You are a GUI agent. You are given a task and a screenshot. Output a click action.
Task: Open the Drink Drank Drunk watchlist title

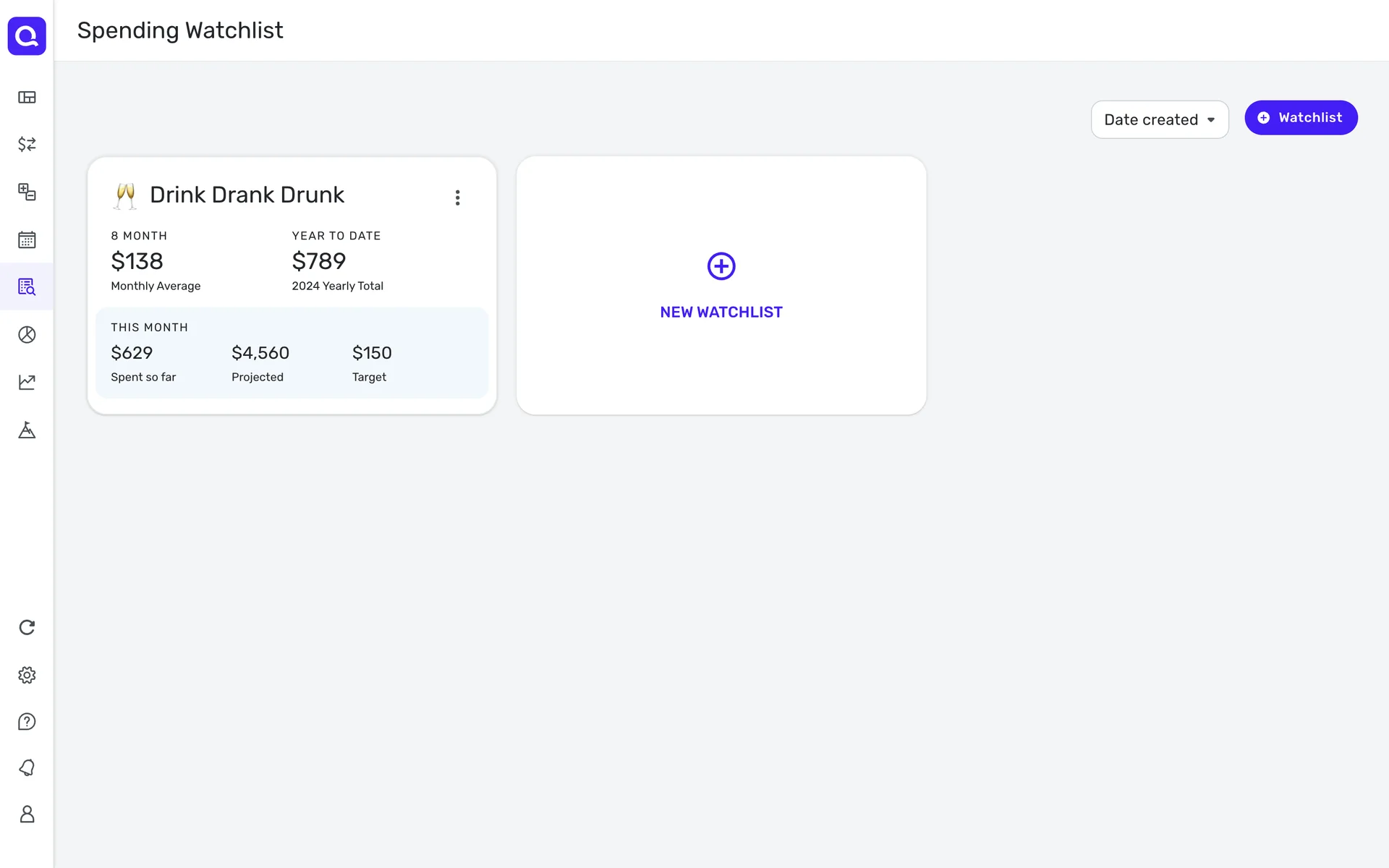click(247, 195)
